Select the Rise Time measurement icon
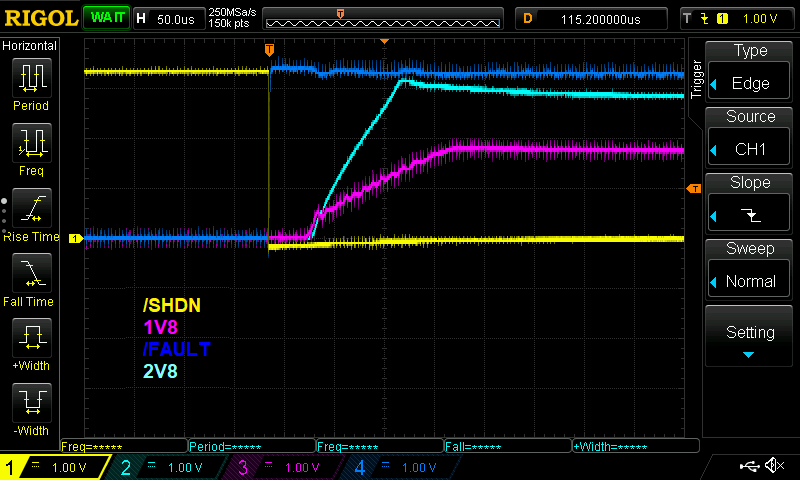 tap(32, 208)
